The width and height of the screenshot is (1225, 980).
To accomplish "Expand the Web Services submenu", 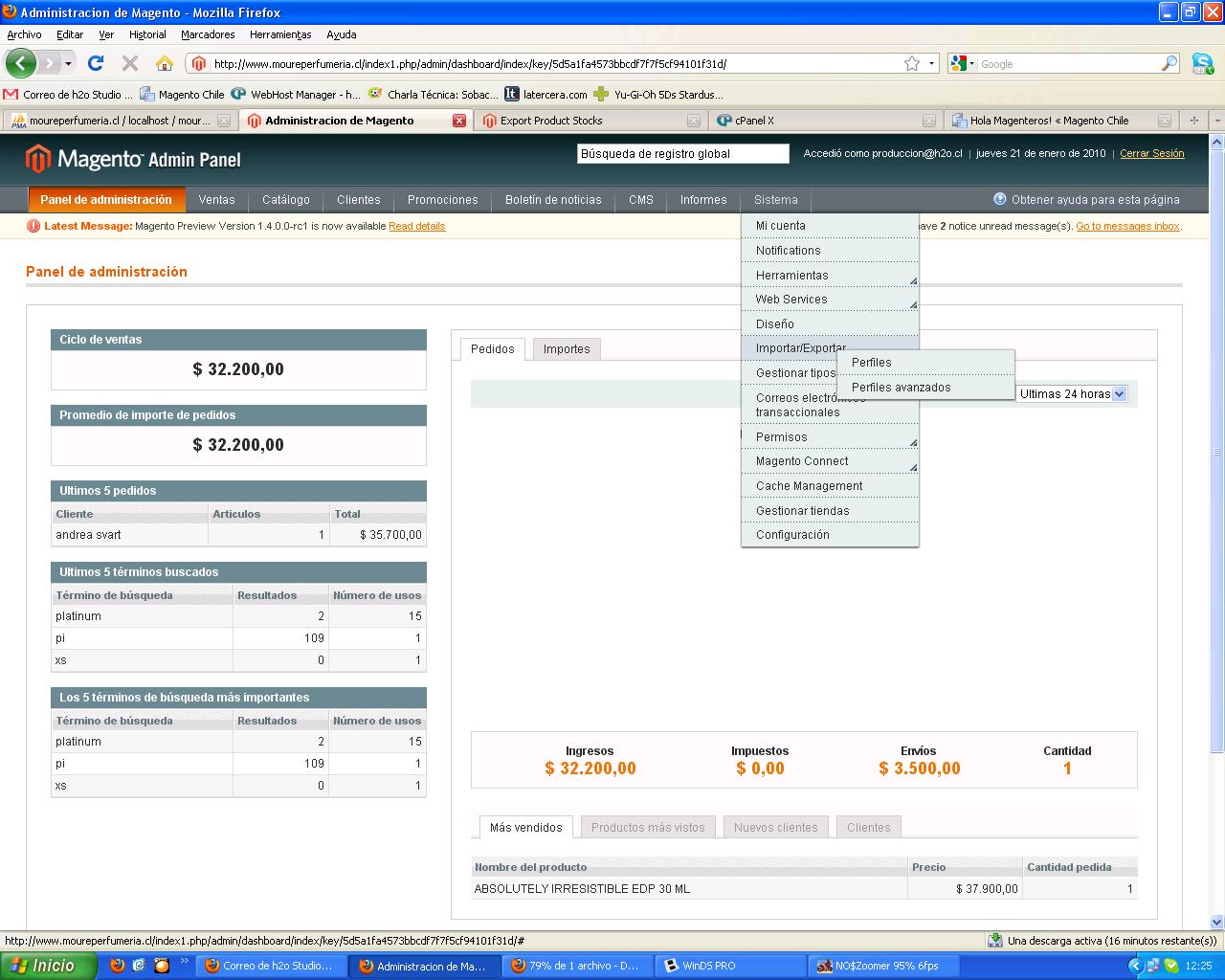I will [x=830, y=299].
